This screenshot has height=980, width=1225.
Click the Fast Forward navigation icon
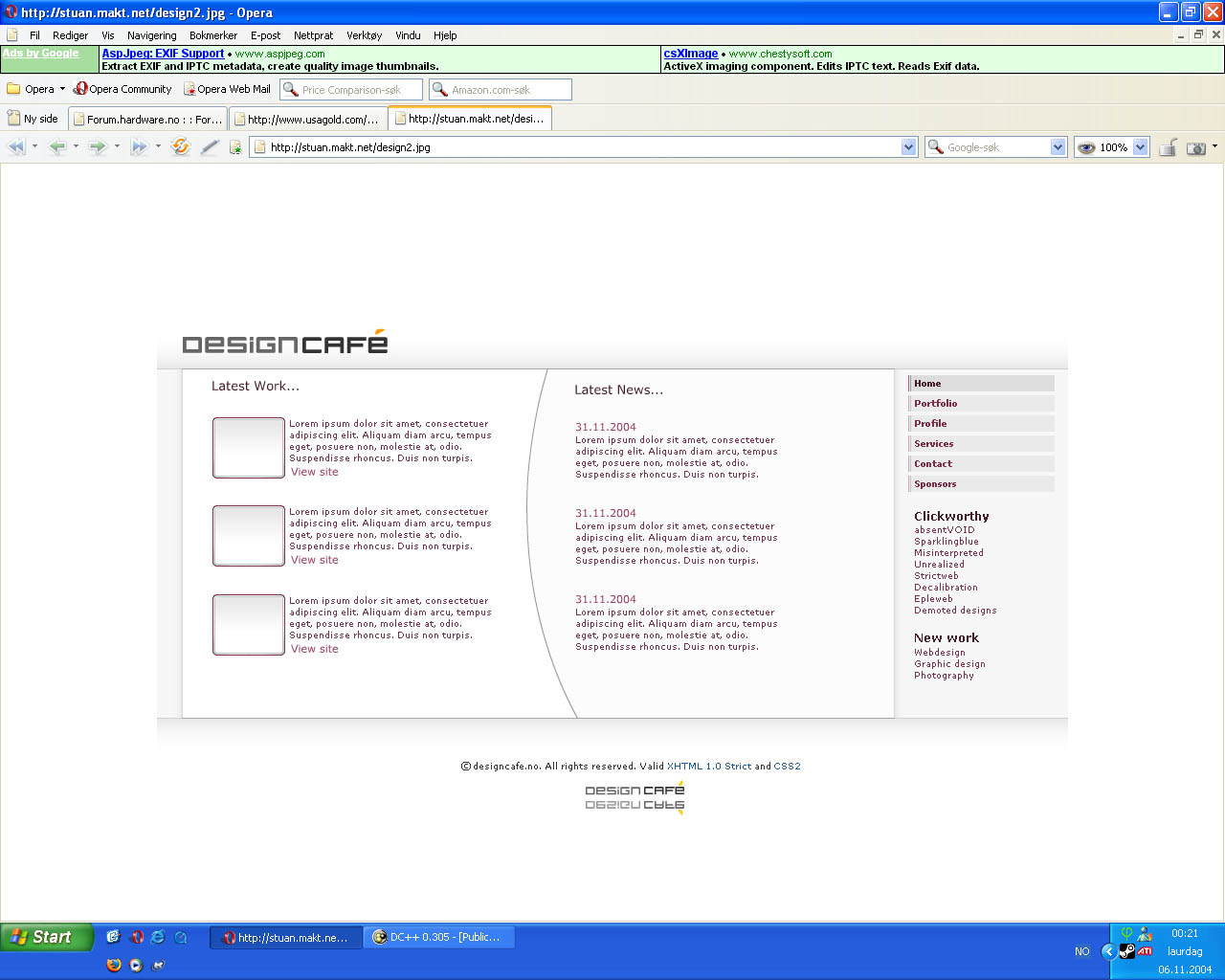click(140, 147)
